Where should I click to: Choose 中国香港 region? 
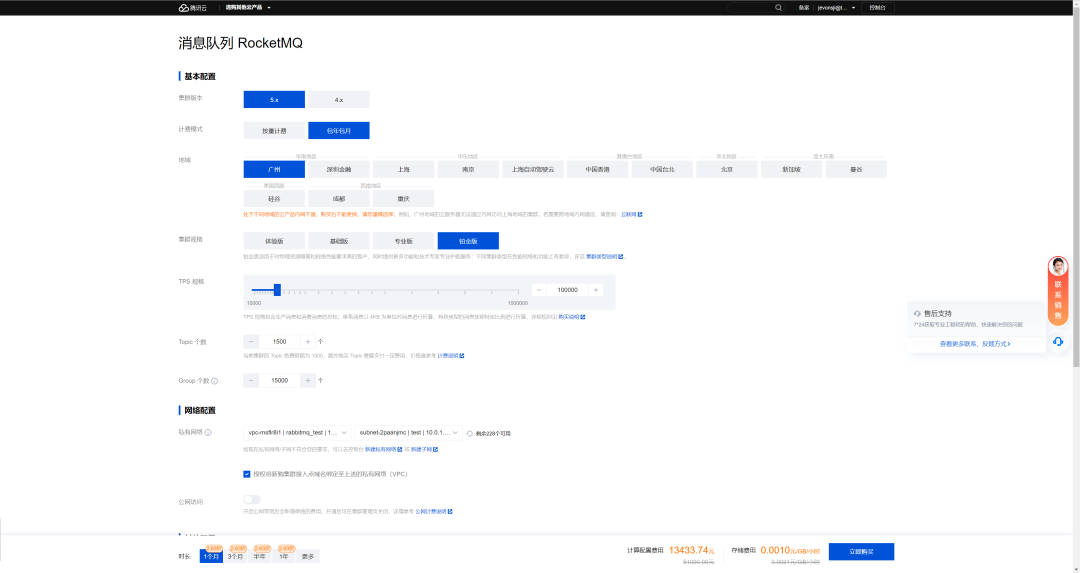point(598,169)
